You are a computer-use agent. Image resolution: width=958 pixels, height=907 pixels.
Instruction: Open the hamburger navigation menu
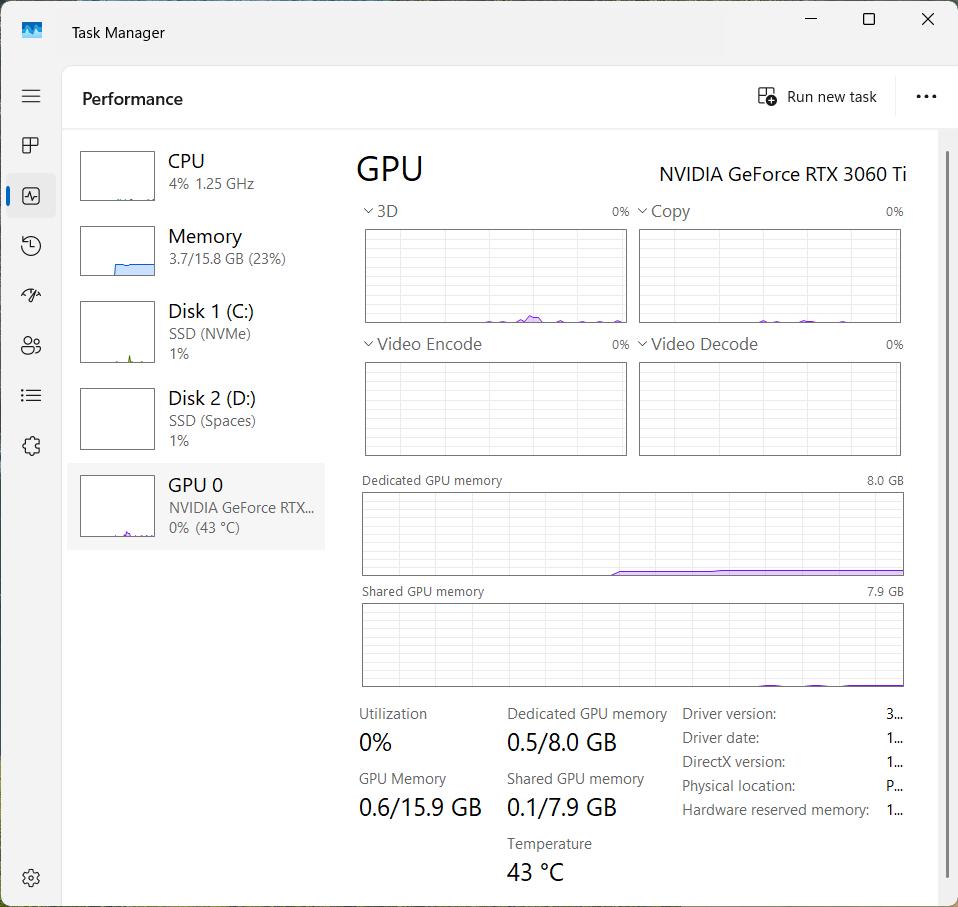31,96
